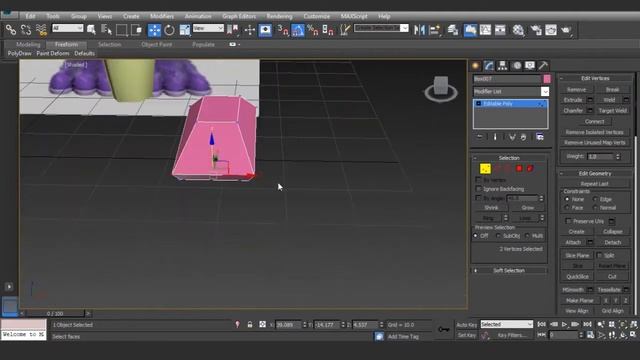
Task: Select SubObj preview selection radio
Action: pyautogui.click(x=498, y=236)
